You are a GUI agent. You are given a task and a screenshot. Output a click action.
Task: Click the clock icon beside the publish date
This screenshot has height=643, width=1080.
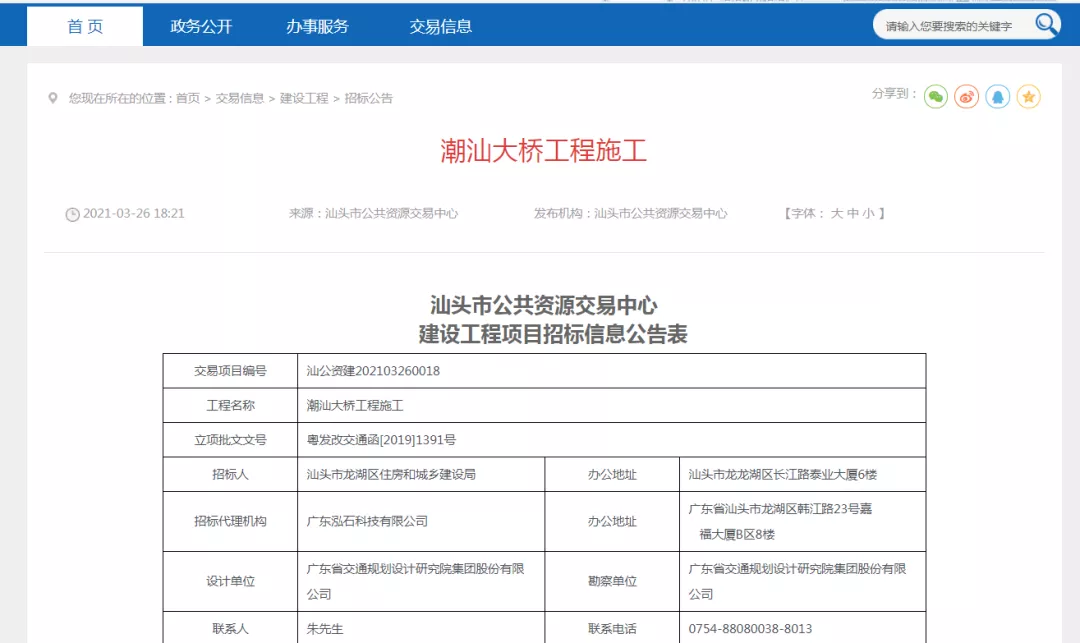click(72, 213)
